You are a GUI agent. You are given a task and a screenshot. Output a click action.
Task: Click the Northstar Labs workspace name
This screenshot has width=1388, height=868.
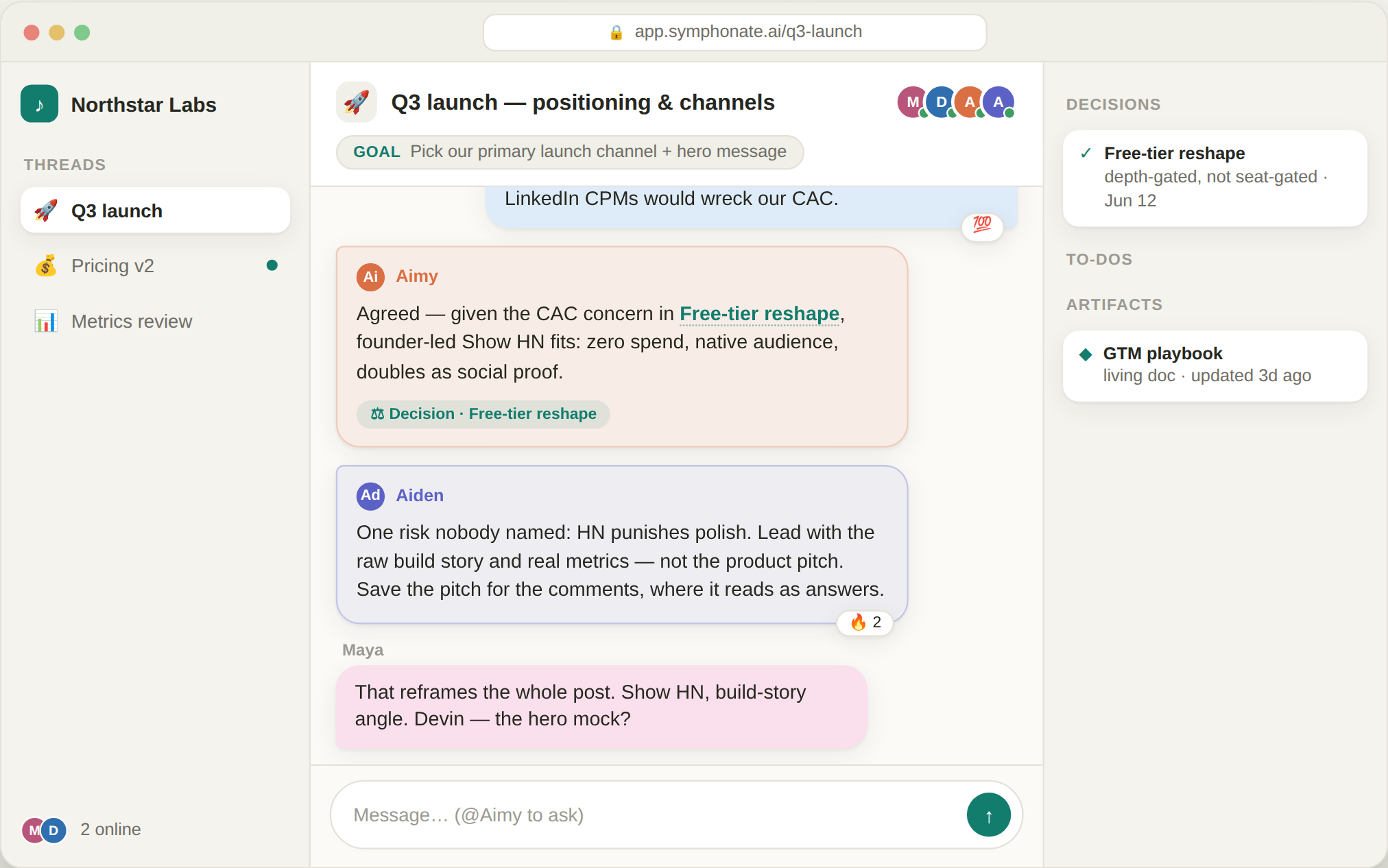pyautogui.click(x=143, y=104)
